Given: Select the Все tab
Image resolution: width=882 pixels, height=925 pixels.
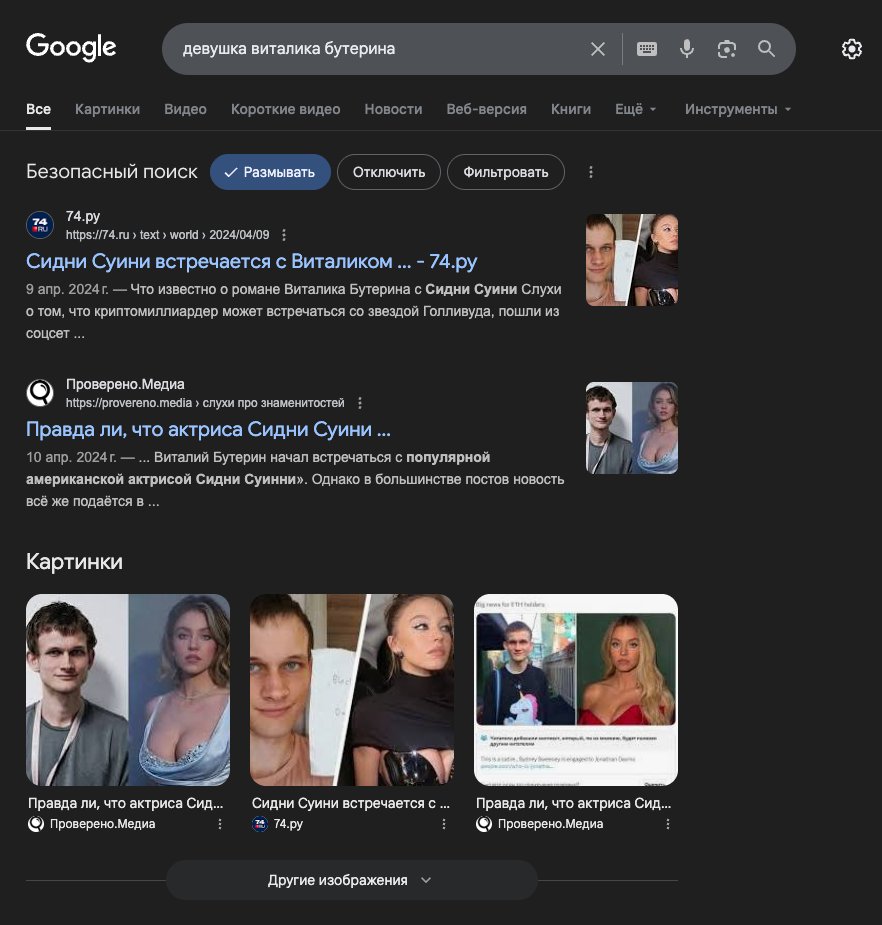Looking at the screenshot, I should tap(38, 109).
